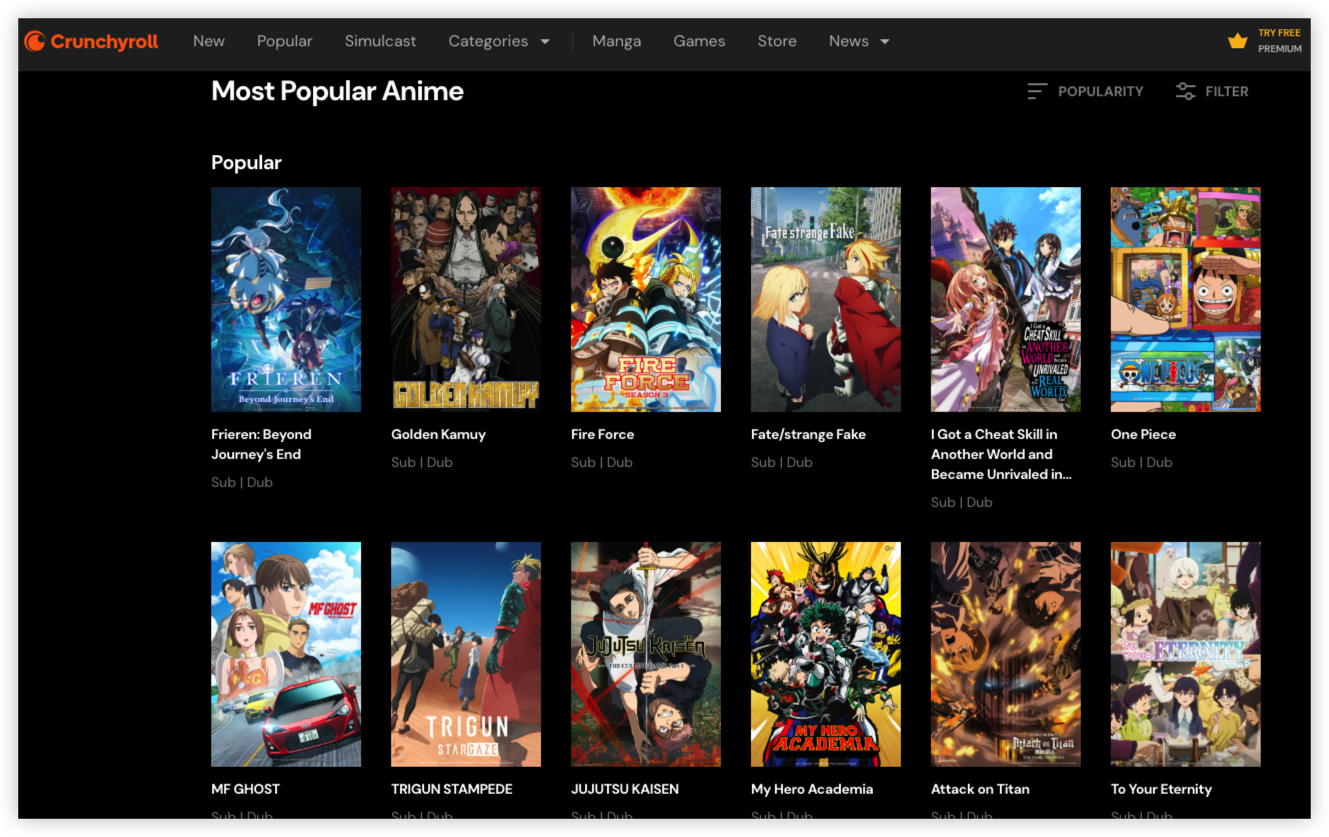Click the TRIGUN STAMPEDE title text
The image size is (1329, 837).
tap(452, 789)
